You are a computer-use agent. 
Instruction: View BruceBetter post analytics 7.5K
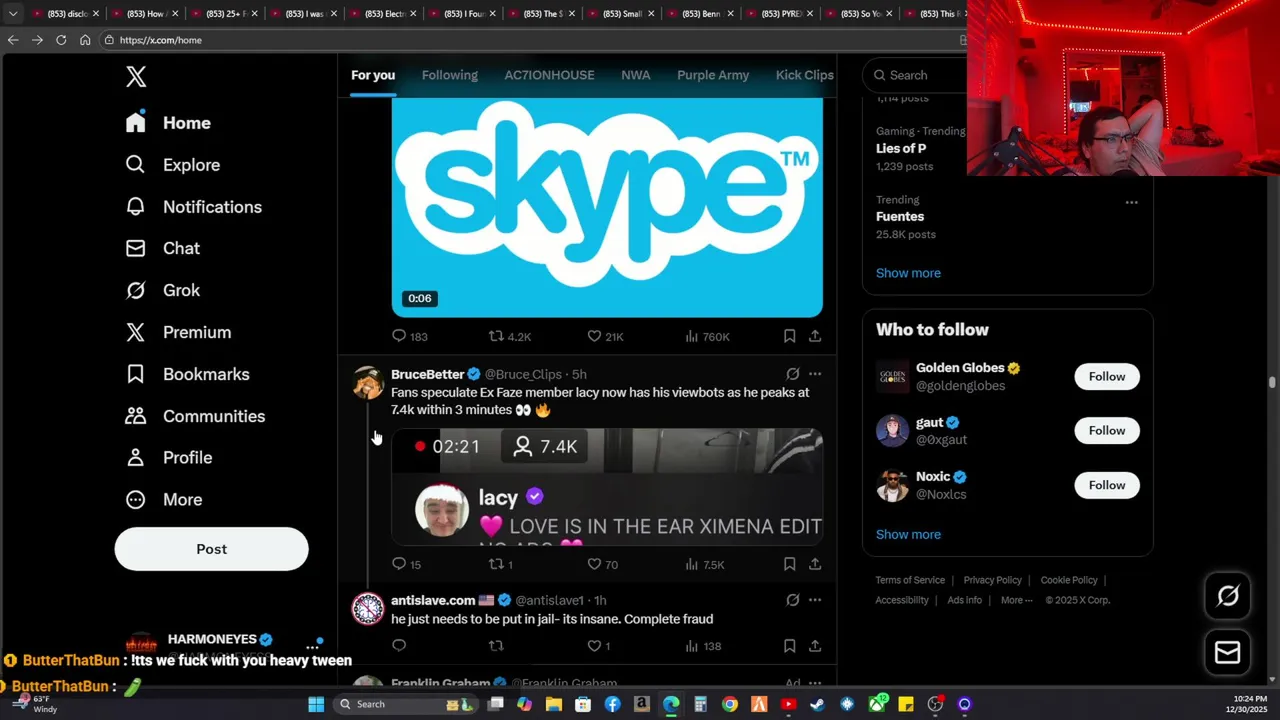coord(705,564)
